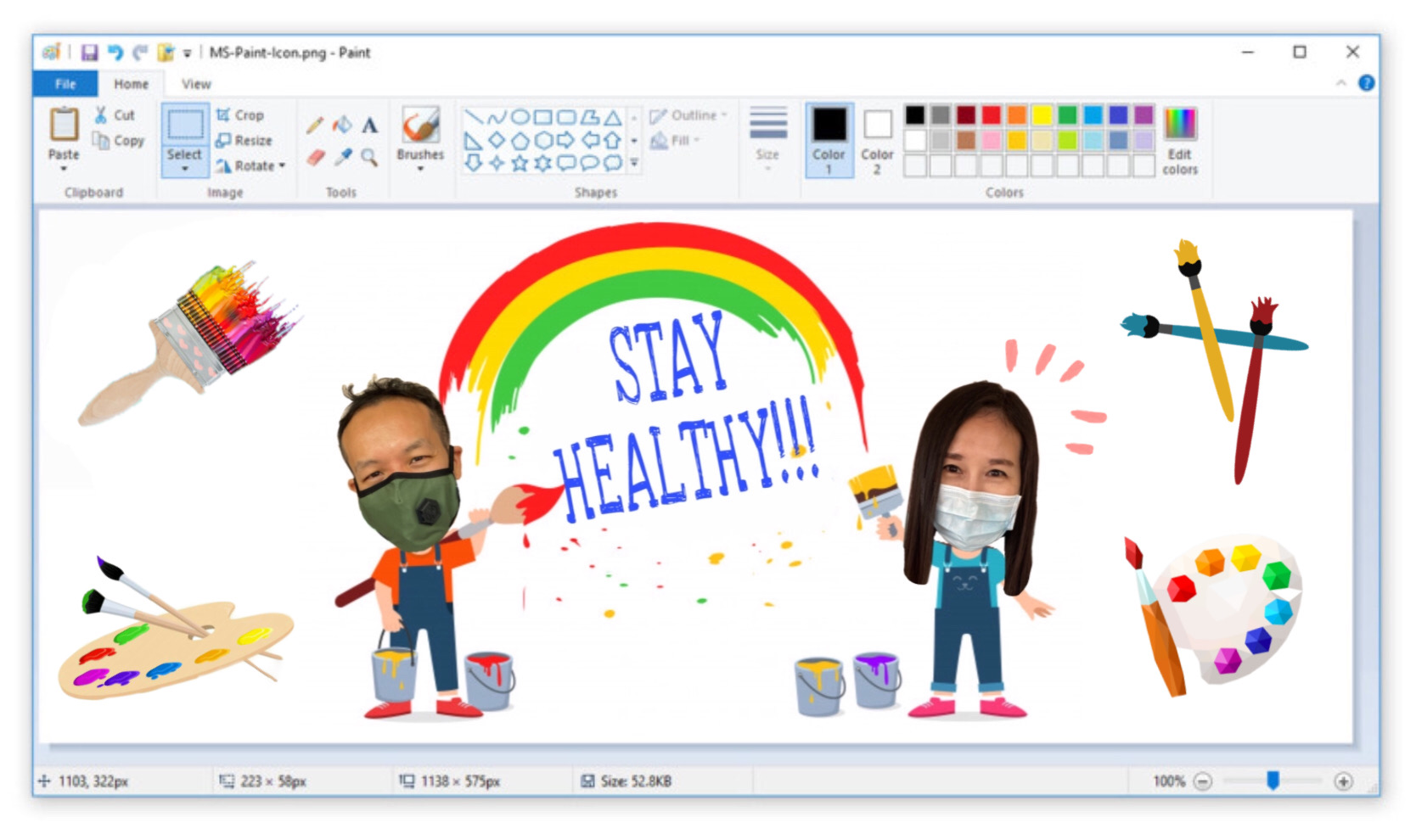Zoom out with the minus button
1416x840 pixels.
tap(1202, 781)
